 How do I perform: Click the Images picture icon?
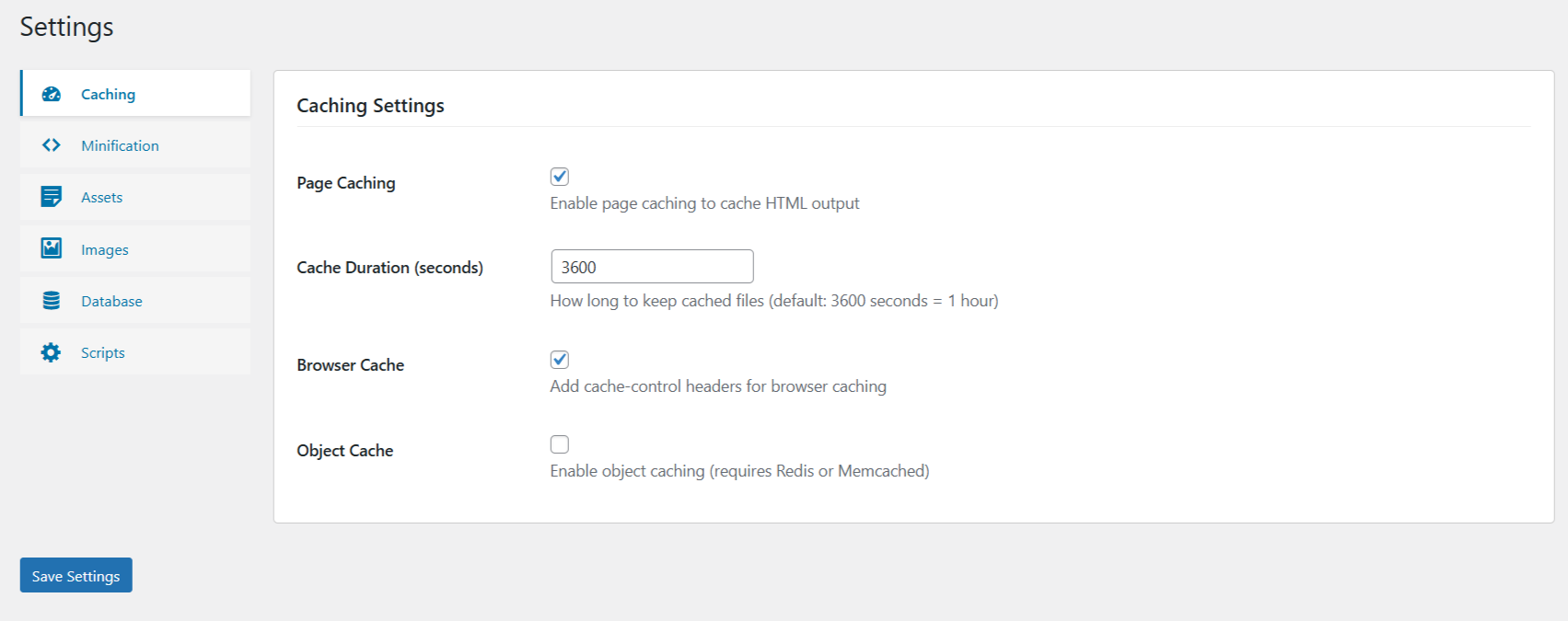pos(52,248)
